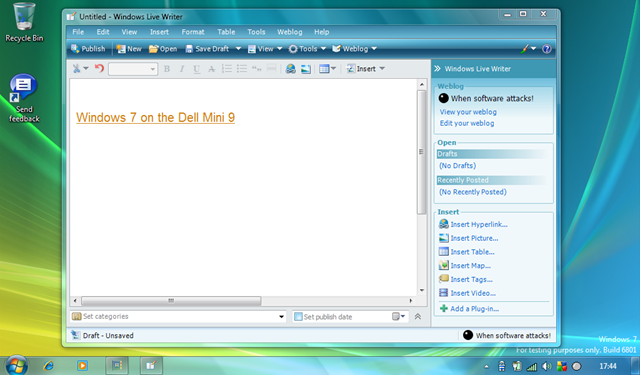The height and width of the screenshot is (375, 640).
Task: Show hidden system tray icons arrow
Action: point(486,366)
